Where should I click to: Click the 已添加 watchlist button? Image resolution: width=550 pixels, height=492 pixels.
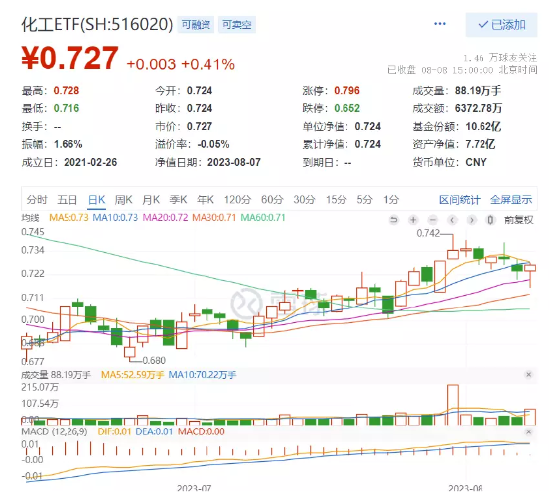(x=501, y=25)
